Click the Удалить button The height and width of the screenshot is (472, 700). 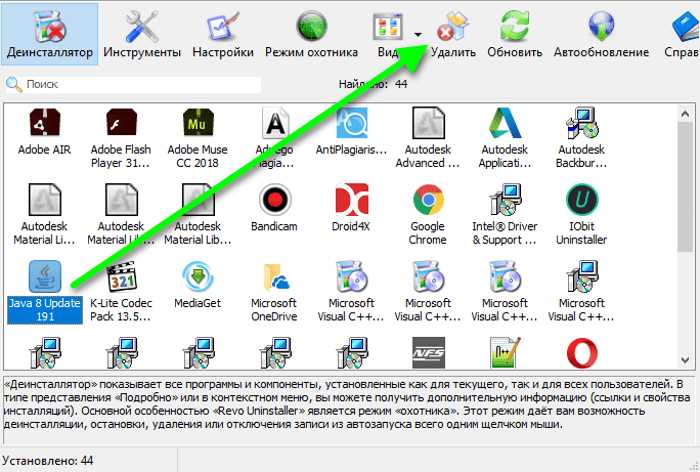453,34
